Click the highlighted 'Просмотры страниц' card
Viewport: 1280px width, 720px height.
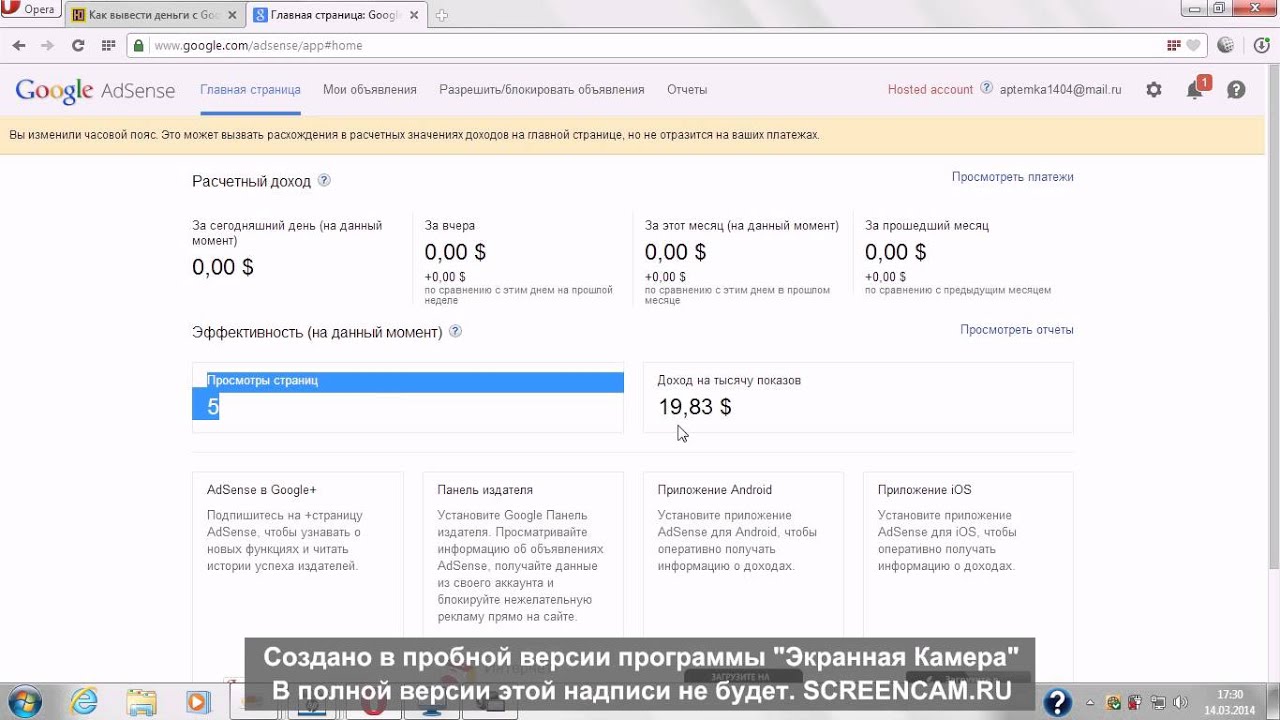[x=408, y=397]
